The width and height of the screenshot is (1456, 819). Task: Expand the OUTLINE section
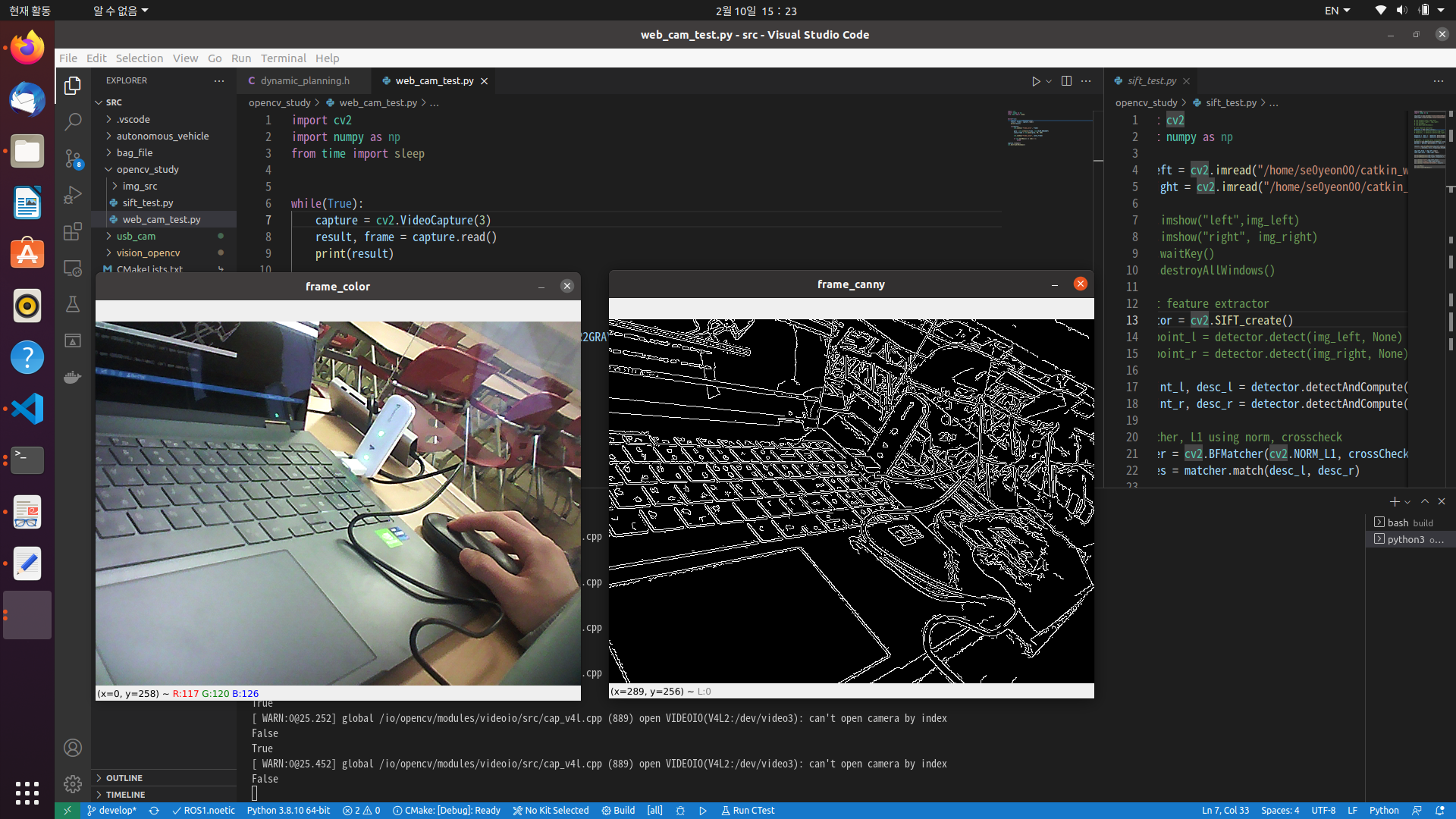pyautogui.click(x=124, y=778)
